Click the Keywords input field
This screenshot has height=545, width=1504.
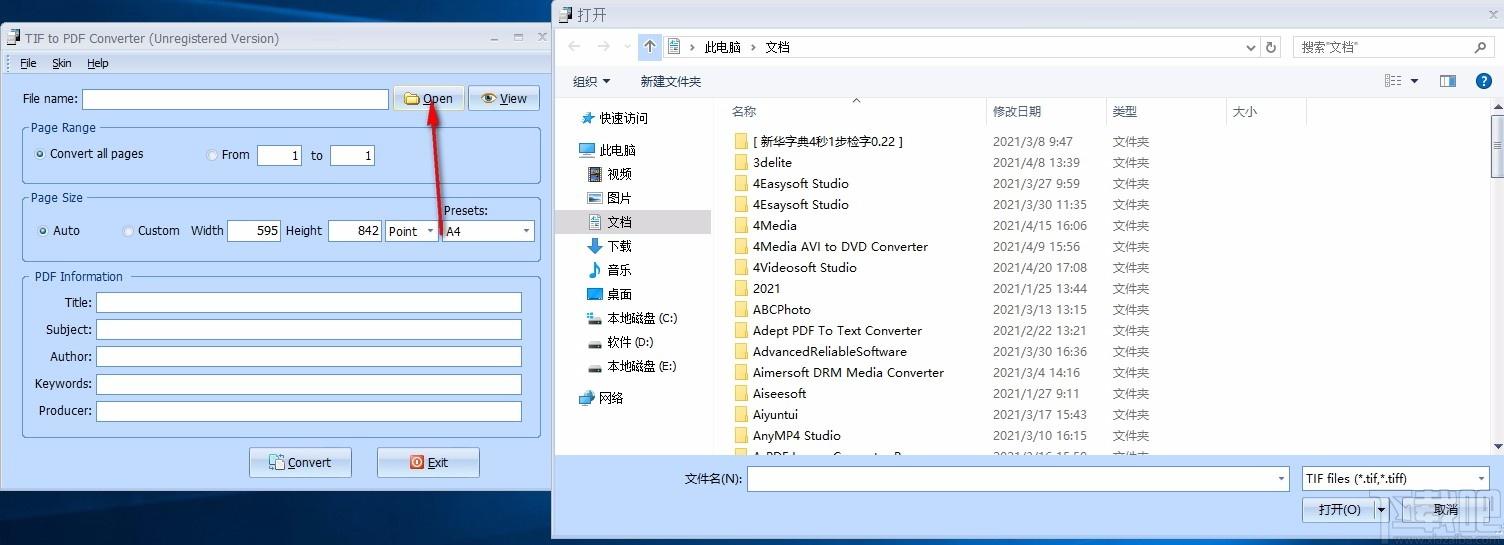[309, 383]
